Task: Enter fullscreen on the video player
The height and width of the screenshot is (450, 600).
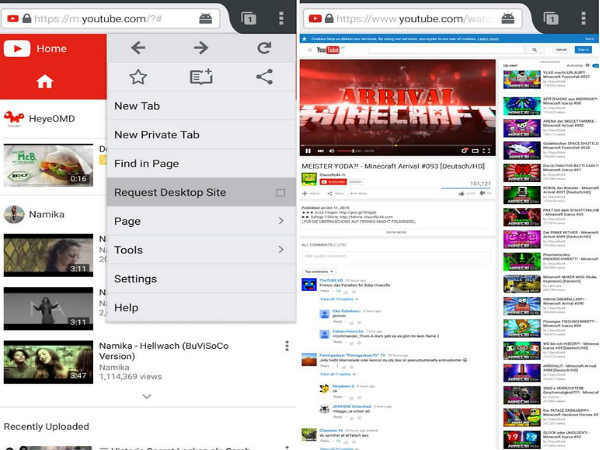Action: click(x=486, y=151)
